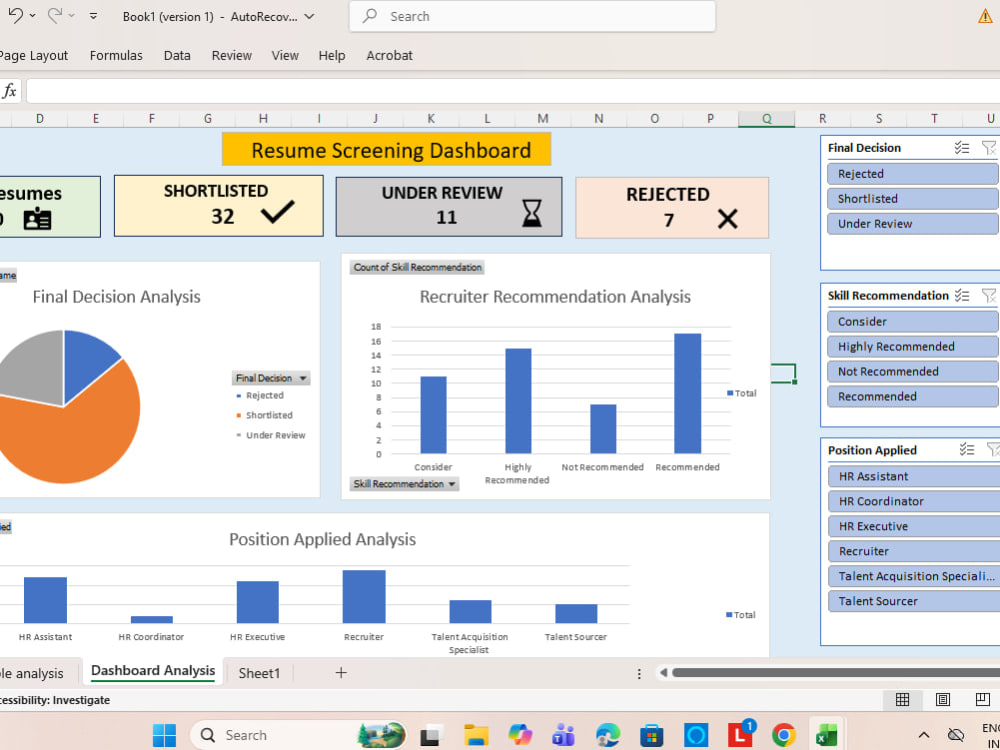Open the Windows Start menu

coord(165,735)
